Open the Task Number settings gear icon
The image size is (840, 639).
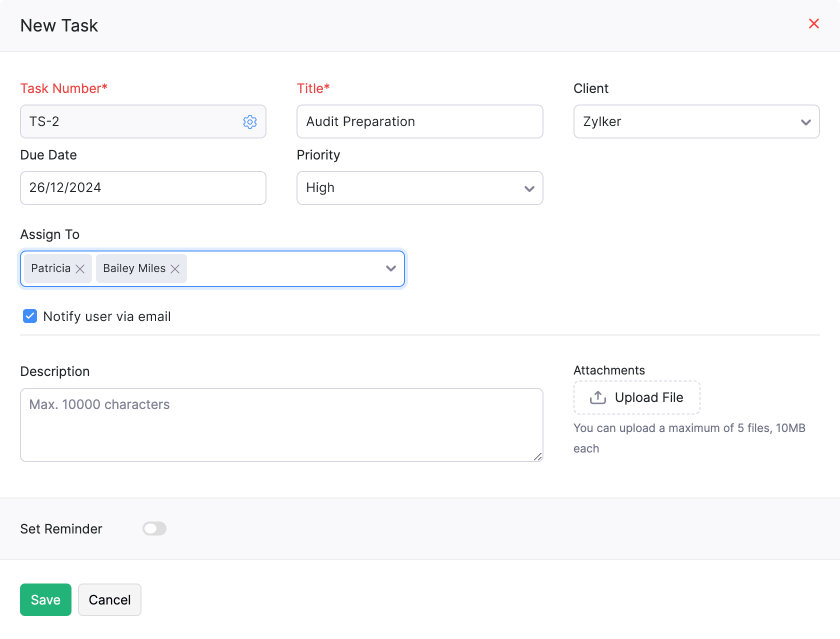[x=249, y=121]
